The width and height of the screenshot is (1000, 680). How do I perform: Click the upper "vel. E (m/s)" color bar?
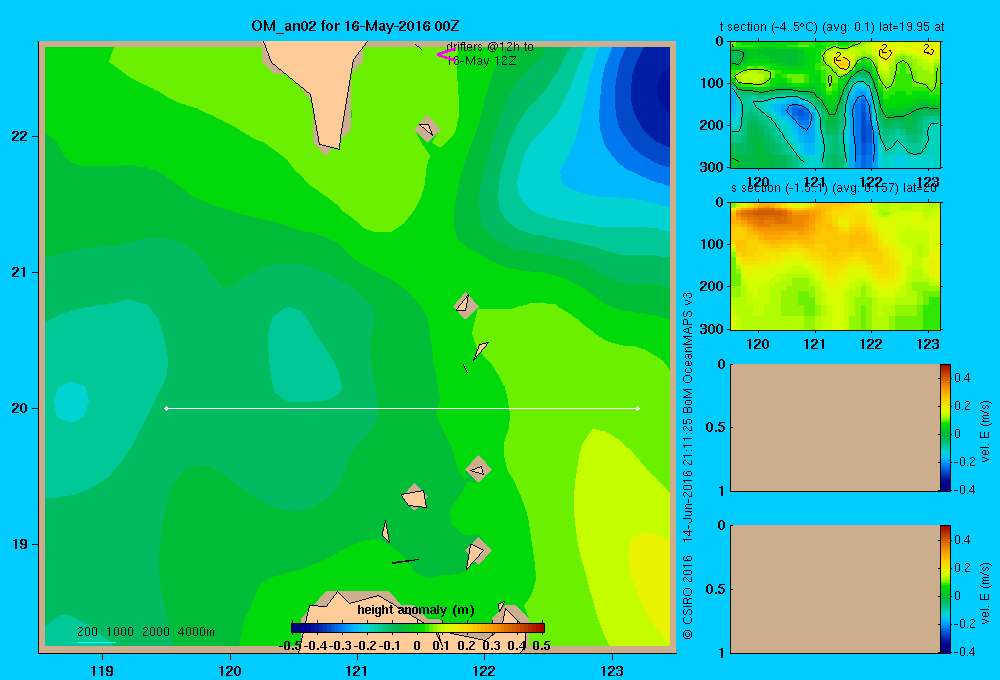945,427
